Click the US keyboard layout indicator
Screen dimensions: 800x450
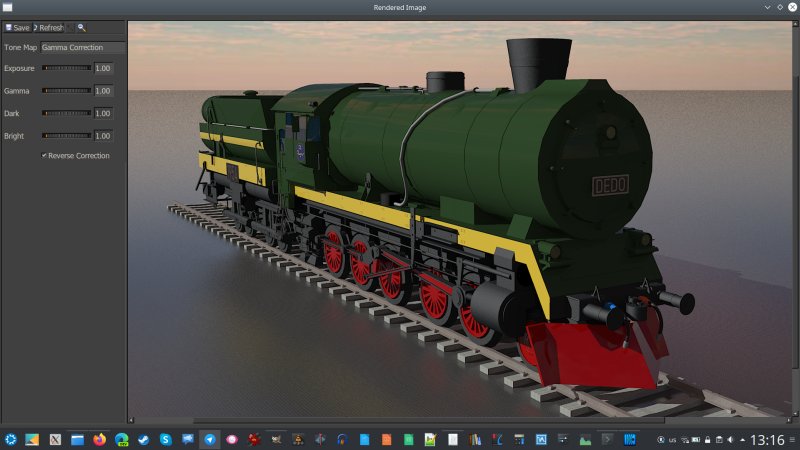coord(672,440)
